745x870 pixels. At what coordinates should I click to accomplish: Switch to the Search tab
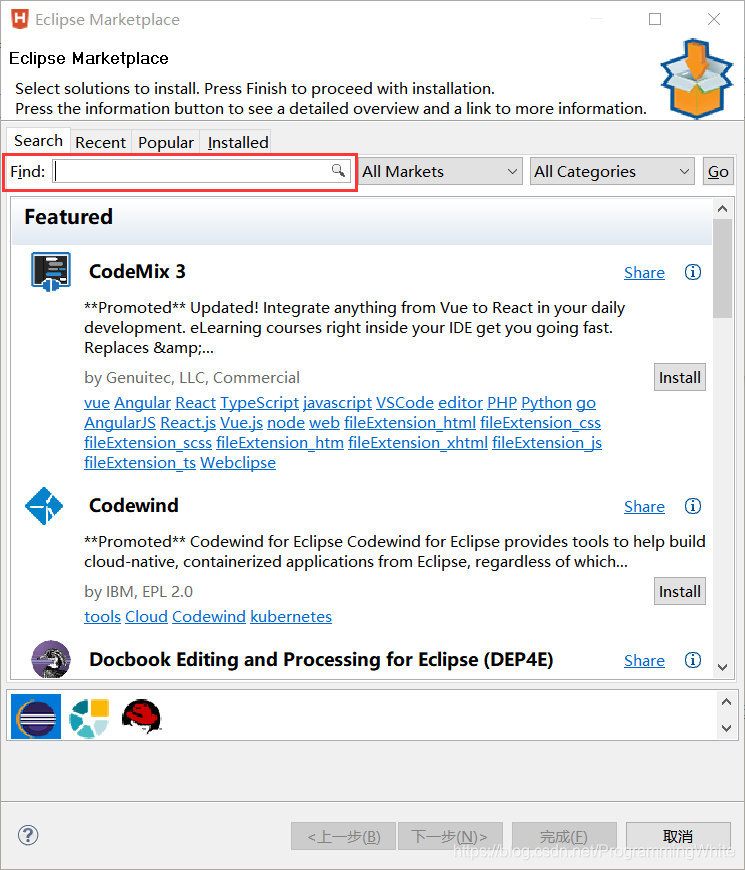pos(38,141)
